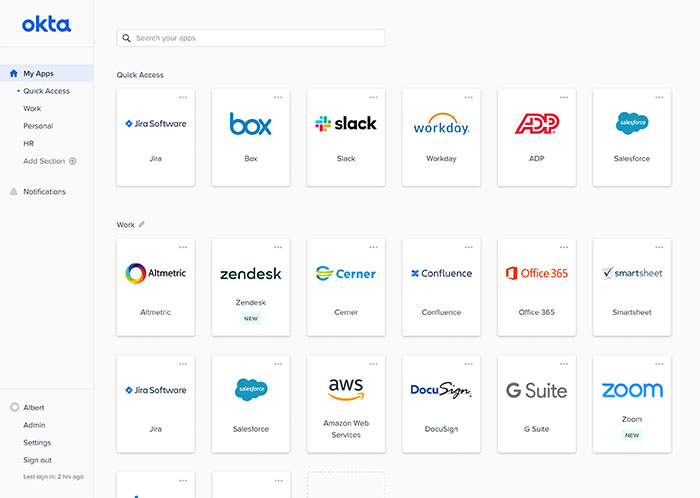
Task: Click the Work section heading
Action: tap(125, 225)
